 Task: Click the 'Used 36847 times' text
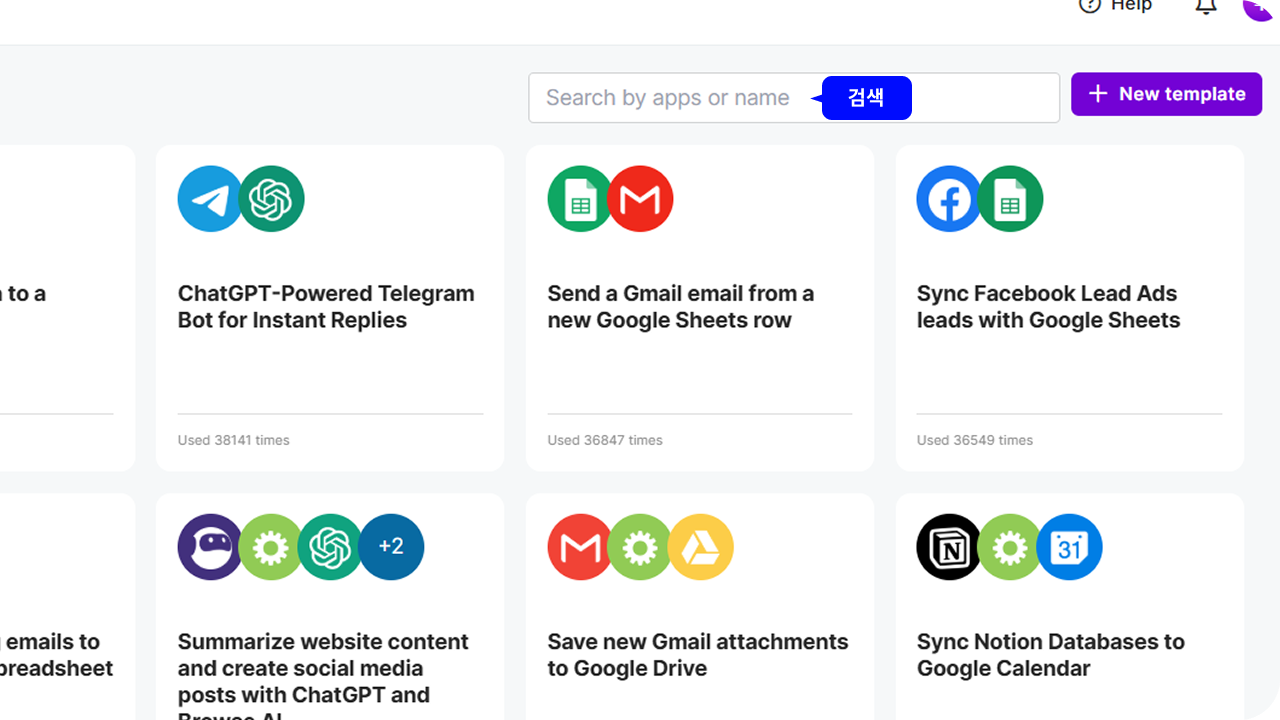[605, 440]
